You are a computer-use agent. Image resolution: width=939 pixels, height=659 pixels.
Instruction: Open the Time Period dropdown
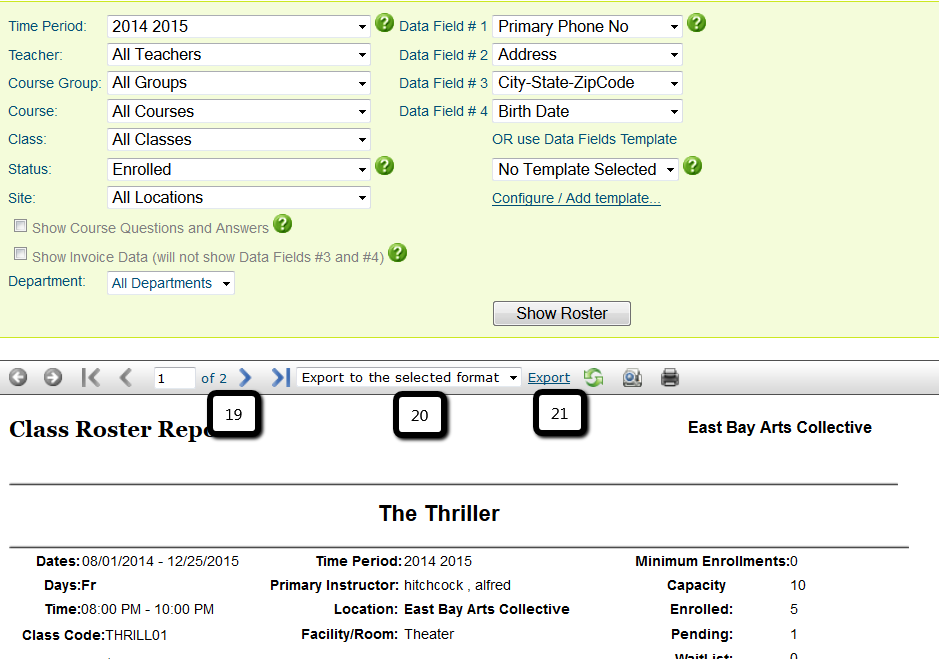click(239, 27)
